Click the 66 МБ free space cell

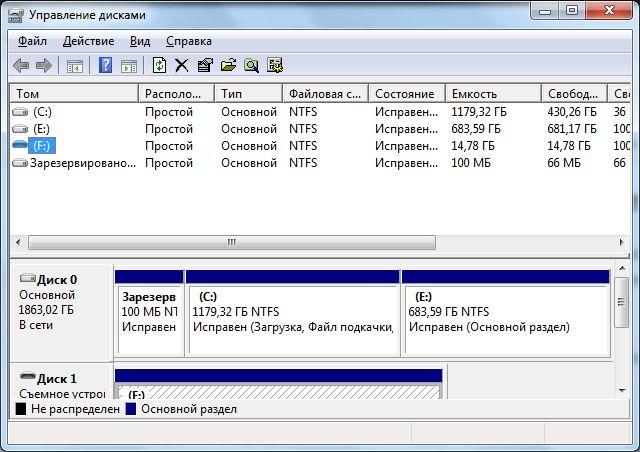(x=564, y=163)
